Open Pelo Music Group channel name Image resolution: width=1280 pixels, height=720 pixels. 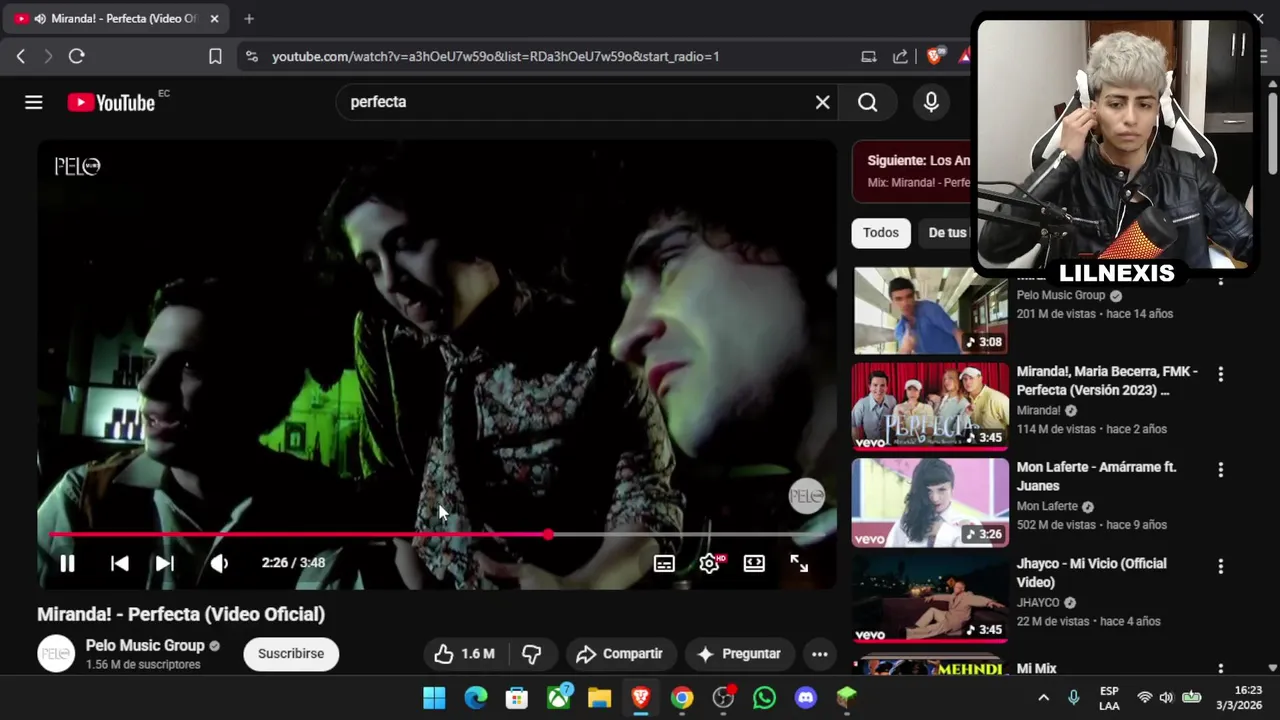point(145,646)
